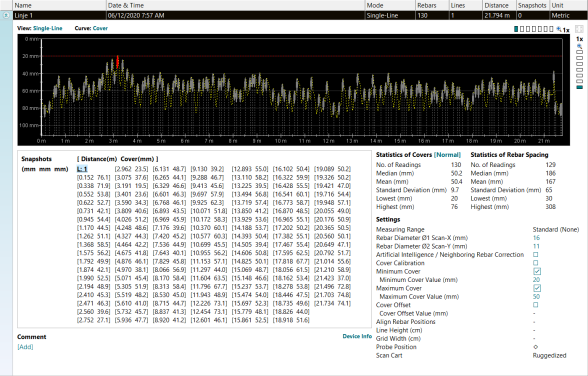Click [Add] to add a comment

tap(25, 347)
